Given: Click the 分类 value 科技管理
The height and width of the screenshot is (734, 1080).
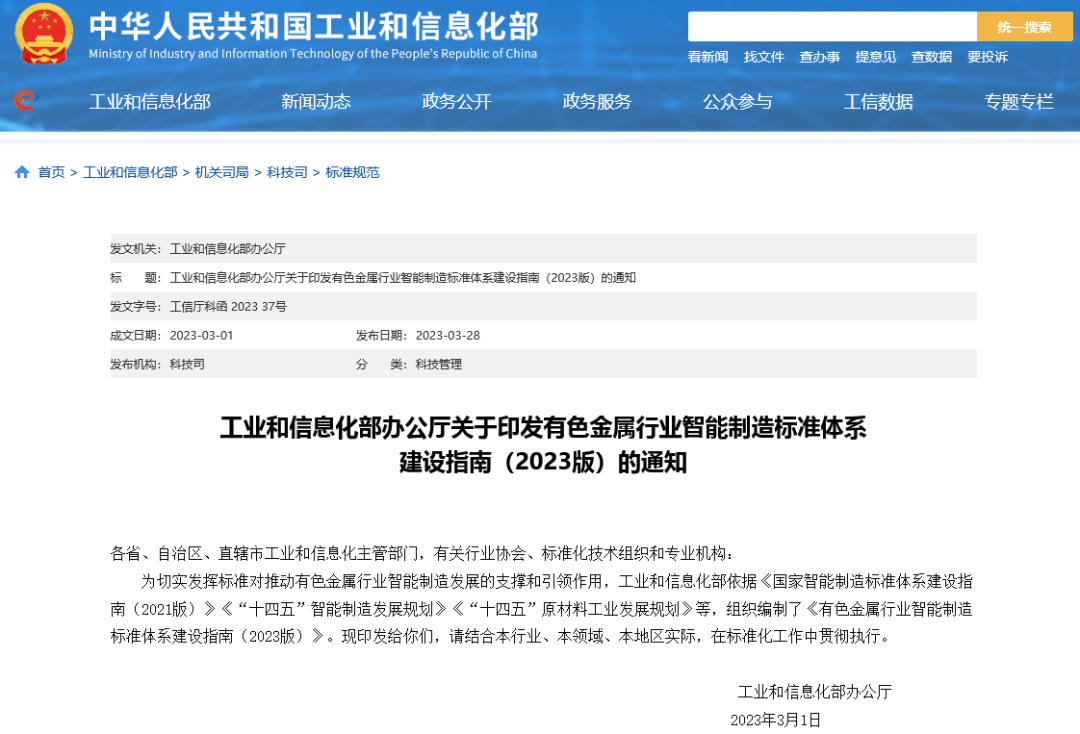Looking at the screenshot, I should point(438,364).
